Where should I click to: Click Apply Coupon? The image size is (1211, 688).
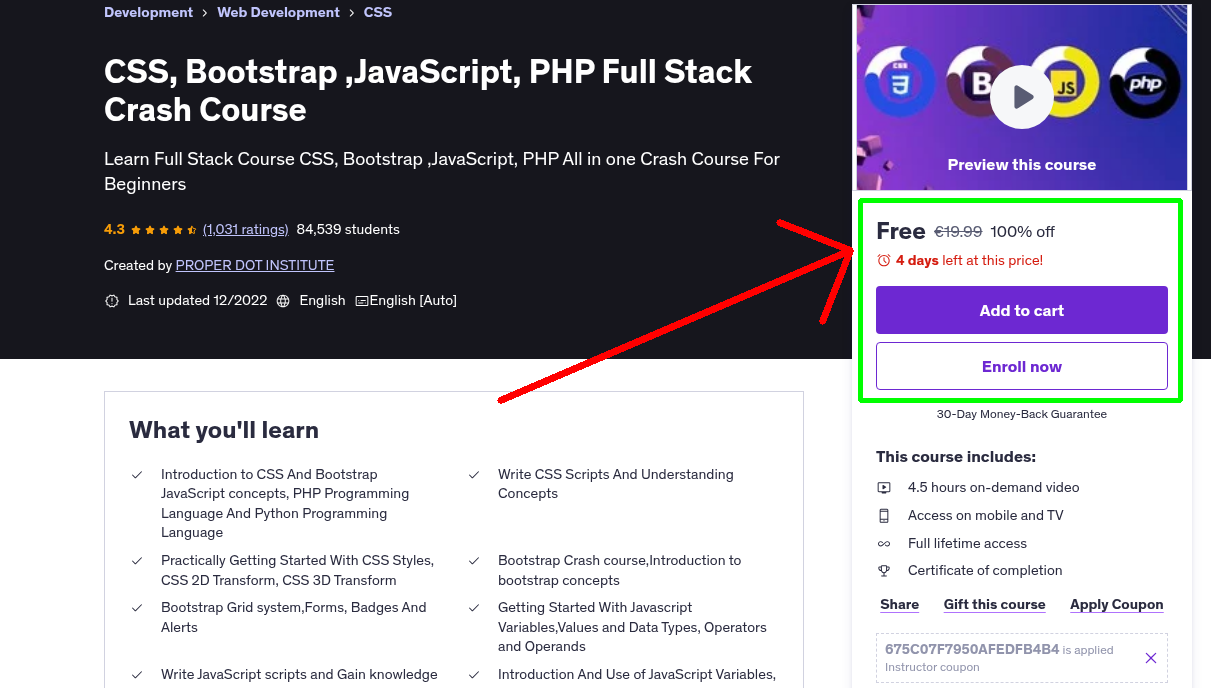1117,605
